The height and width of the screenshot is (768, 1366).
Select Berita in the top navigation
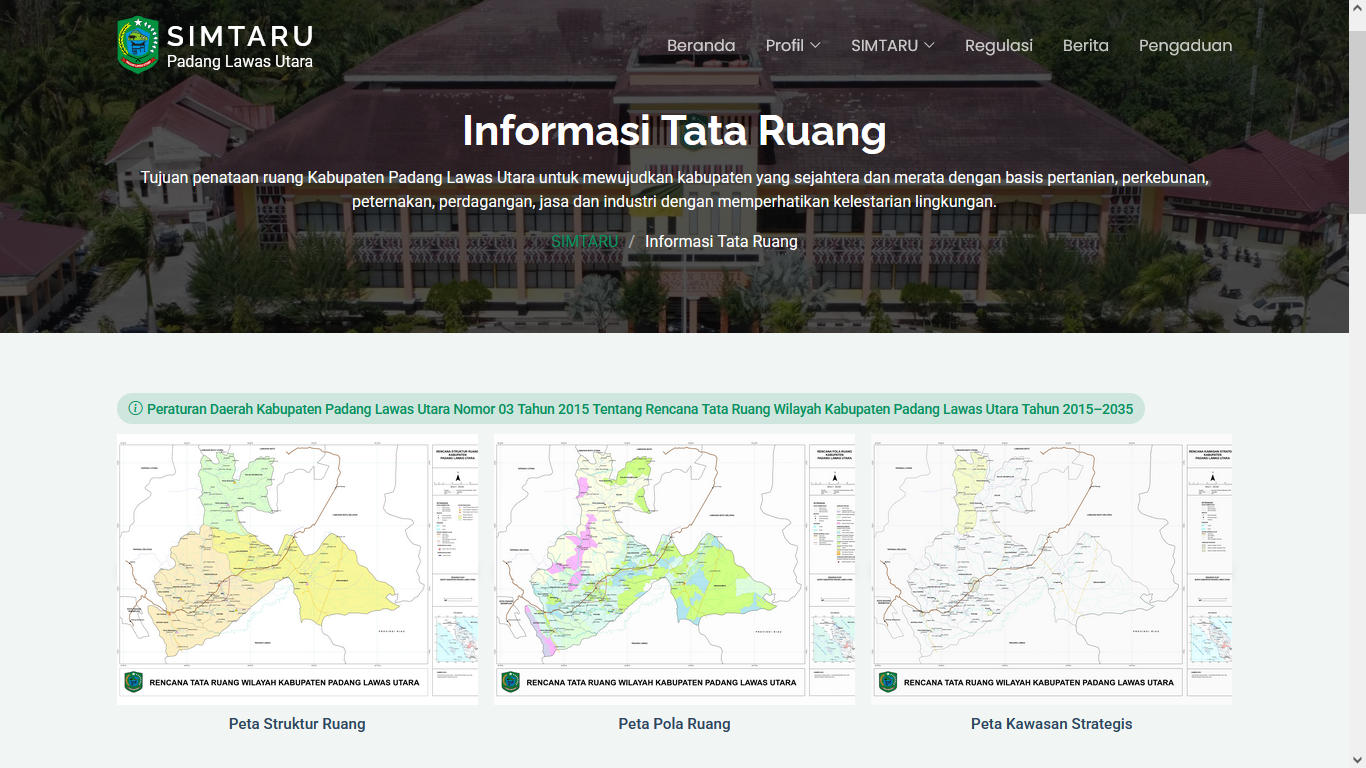coord(1085,46)
